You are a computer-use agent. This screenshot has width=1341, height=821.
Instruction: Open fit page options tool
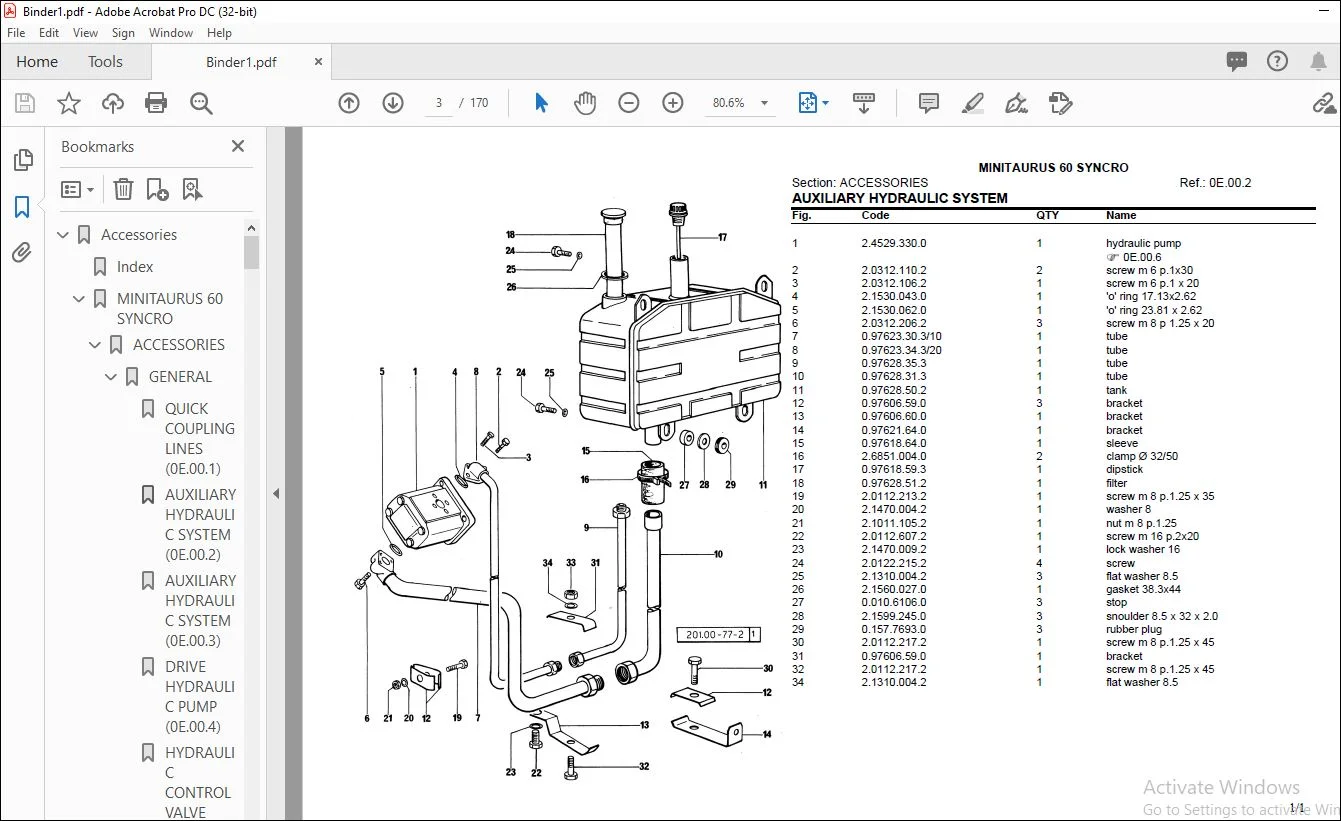point(813,103)
